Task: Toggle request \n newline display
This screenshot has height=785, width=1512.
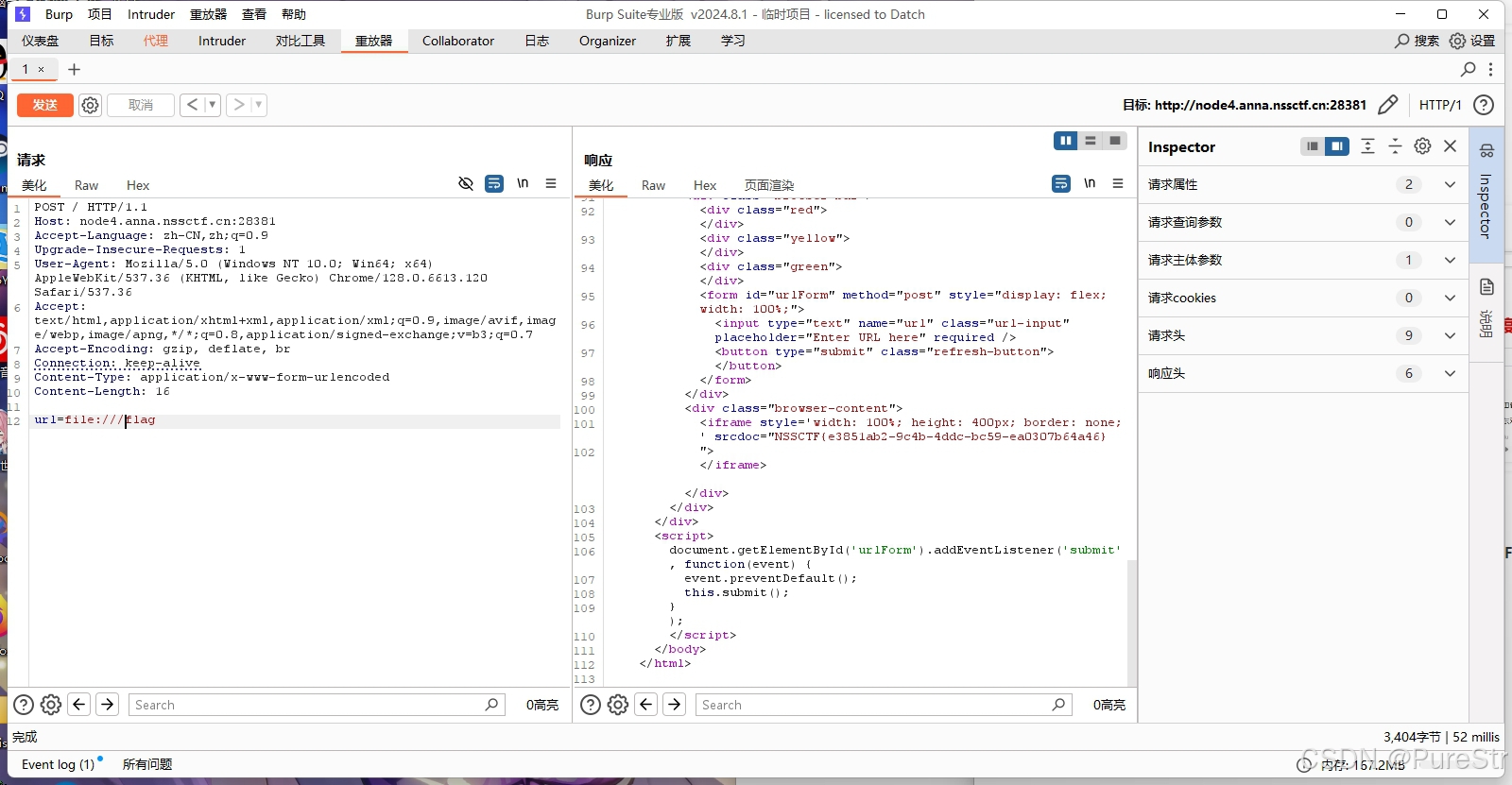Action: click(523, 183)
